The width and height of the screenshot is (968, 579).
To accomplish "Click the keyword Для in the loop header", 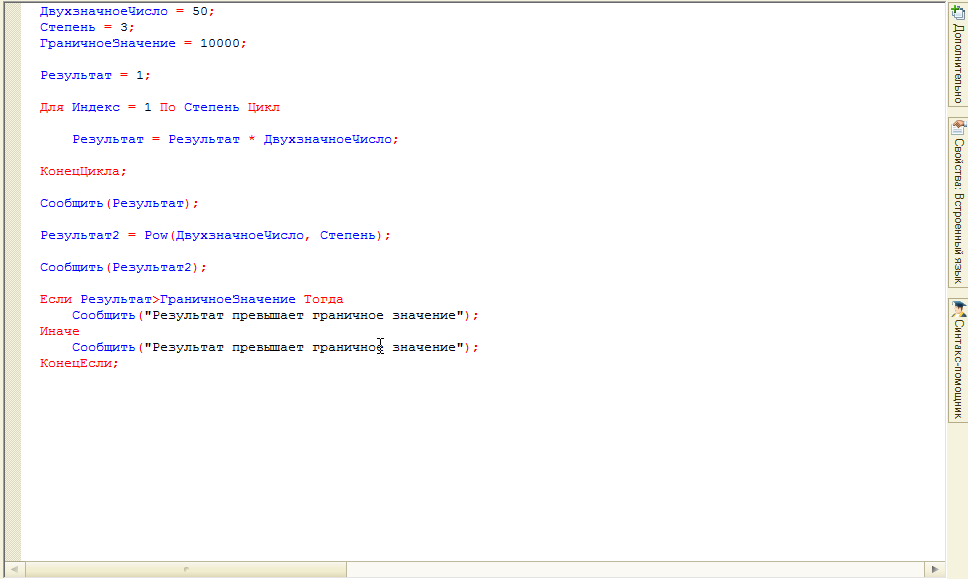I will (52, 107).
